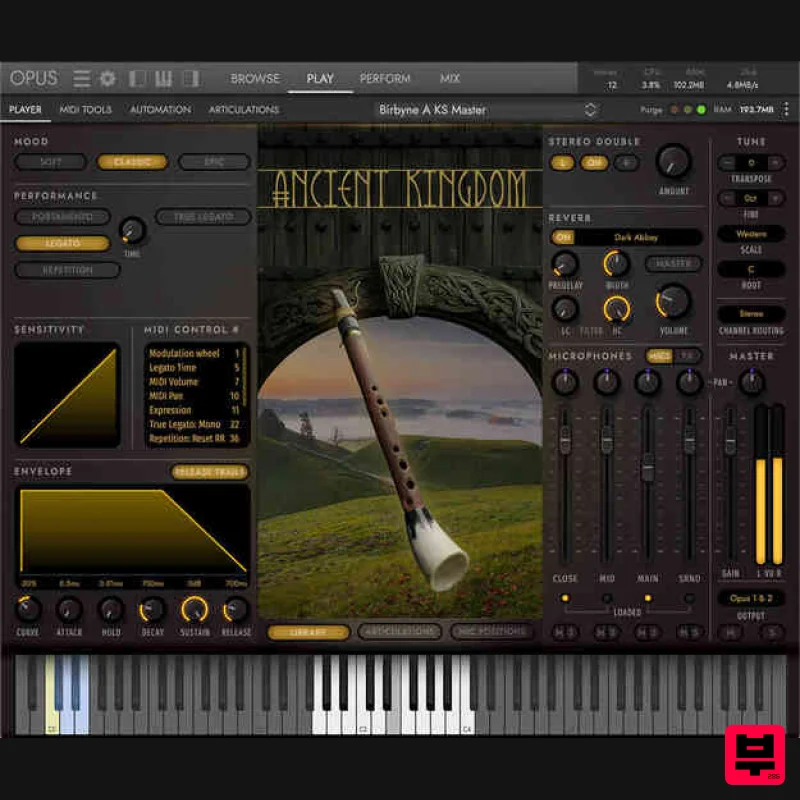Click the Legato Time knob
Viewport: 800px width, 800px height.
[x=132, y=231]
